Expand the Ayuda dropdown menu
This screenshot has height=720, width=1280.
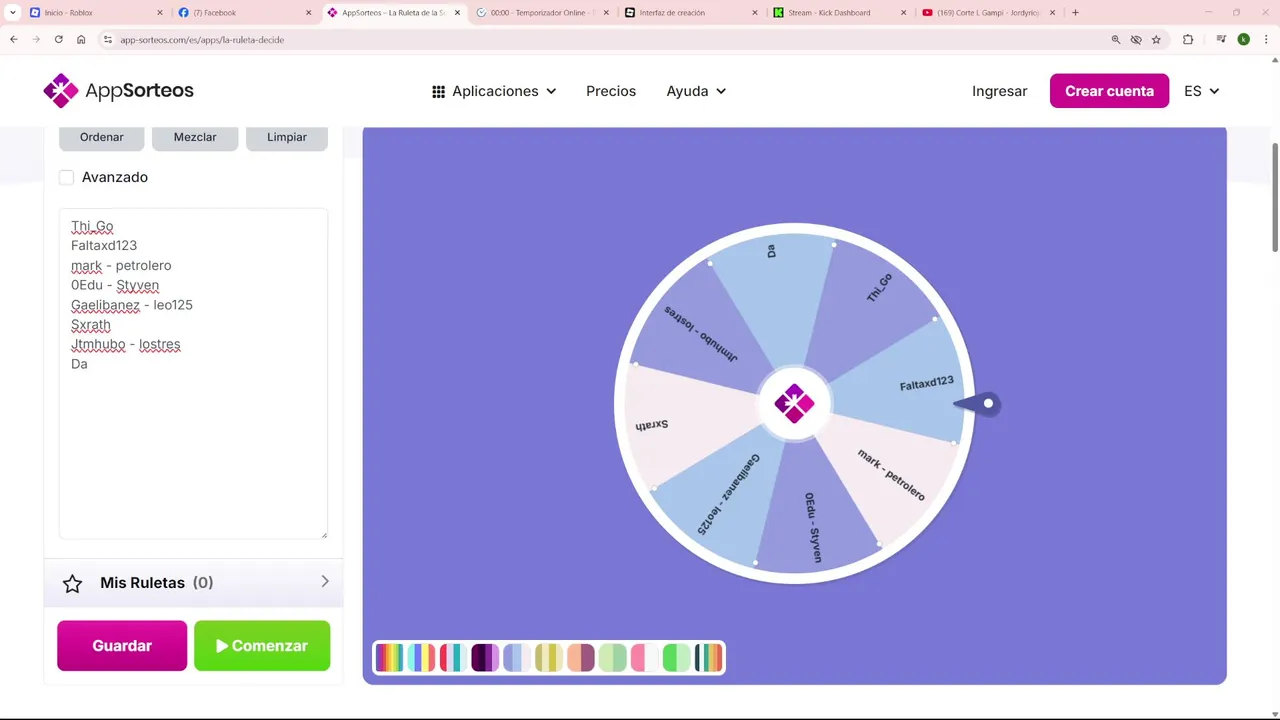(x=696, y=91)
